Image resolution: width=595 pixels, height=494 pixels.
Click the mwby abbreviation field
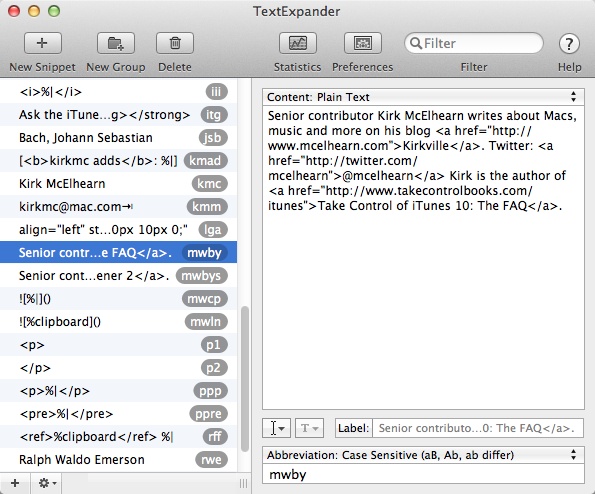click(423, 474)
